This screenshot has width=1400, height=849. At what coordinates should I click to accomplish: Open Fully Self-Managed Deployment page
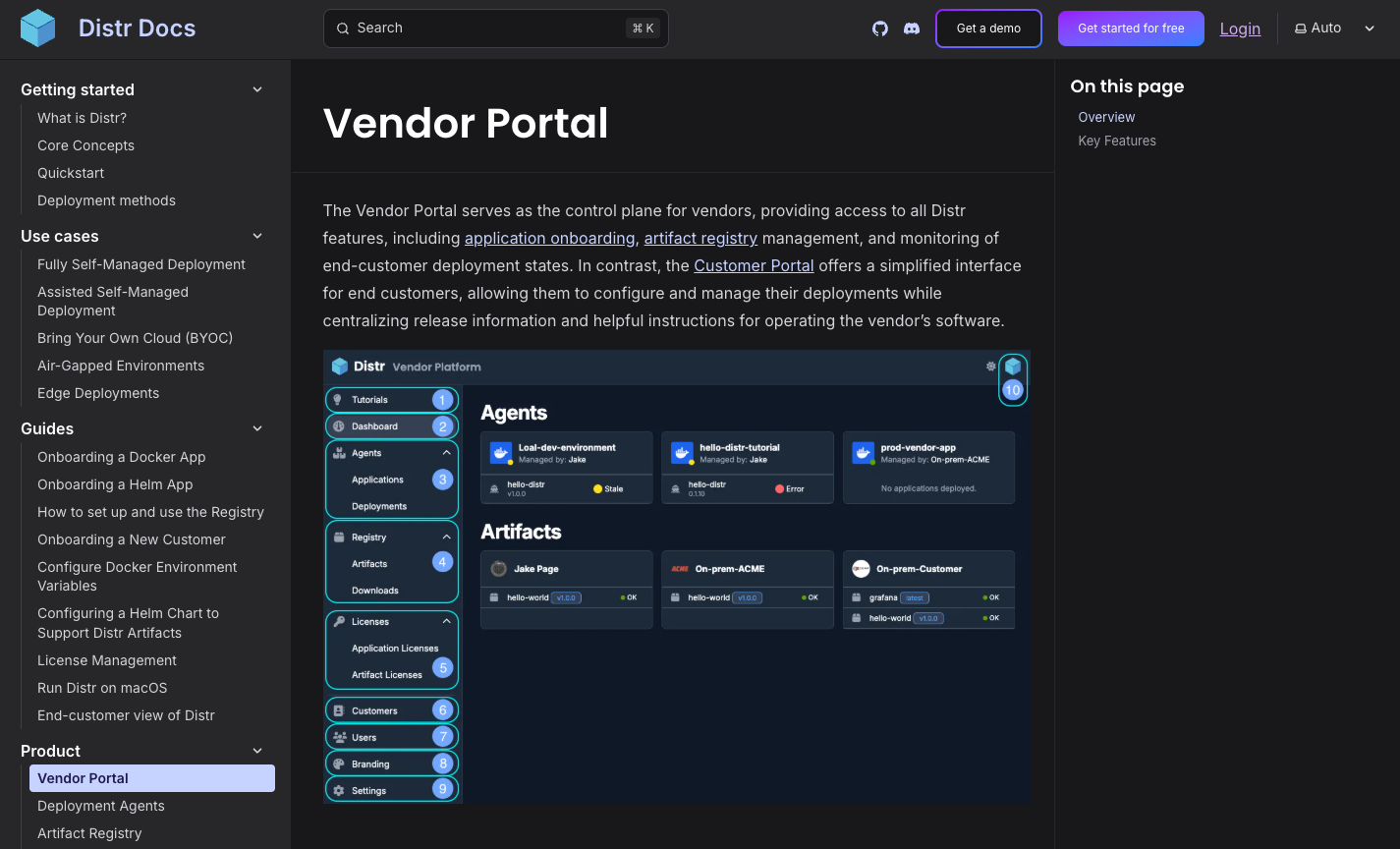pos(141,264)
